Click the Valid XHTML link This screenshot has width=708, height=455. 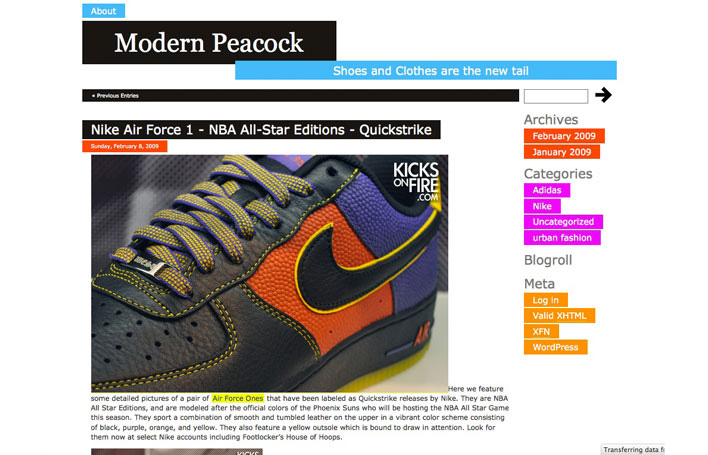(559, 316)
